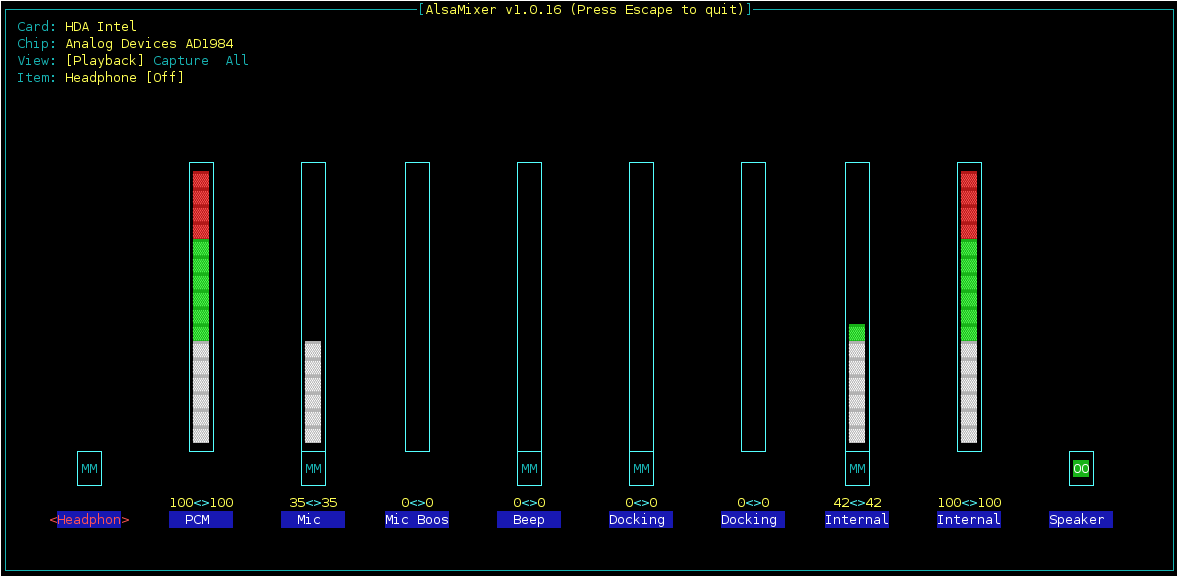
Task: Toggle the Internal 42<>42 mute box
Action: point(857,469)
